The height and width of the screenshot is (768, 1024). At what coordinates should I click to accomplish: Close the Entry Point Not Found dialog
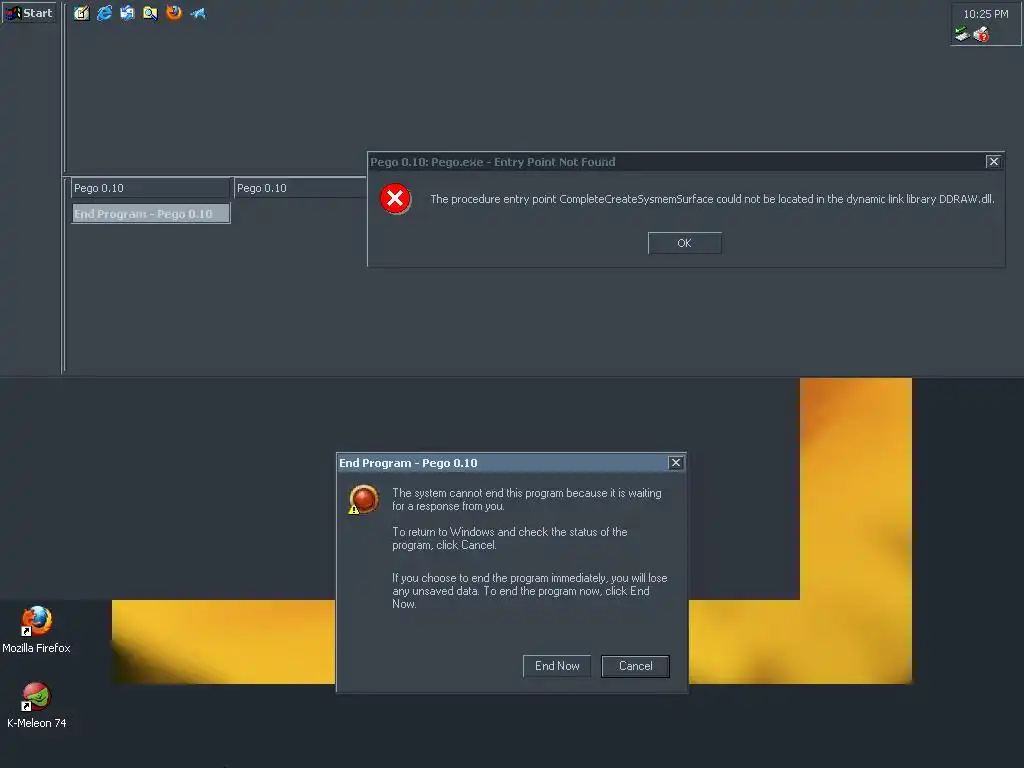tap(993, 161)
